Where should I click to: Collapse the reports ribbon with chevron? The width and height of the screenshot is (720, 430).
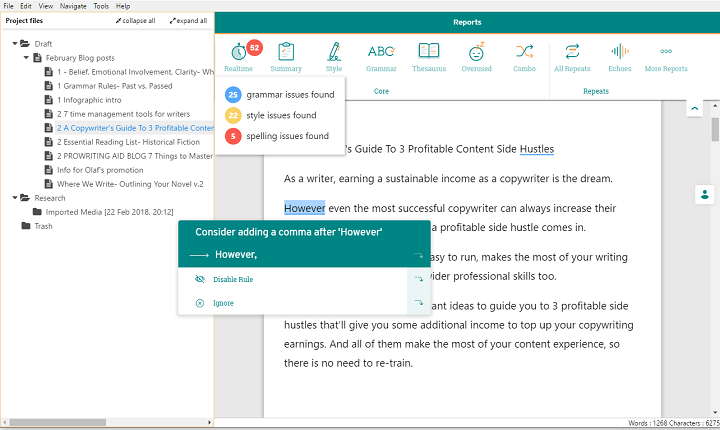click(695, 109)
